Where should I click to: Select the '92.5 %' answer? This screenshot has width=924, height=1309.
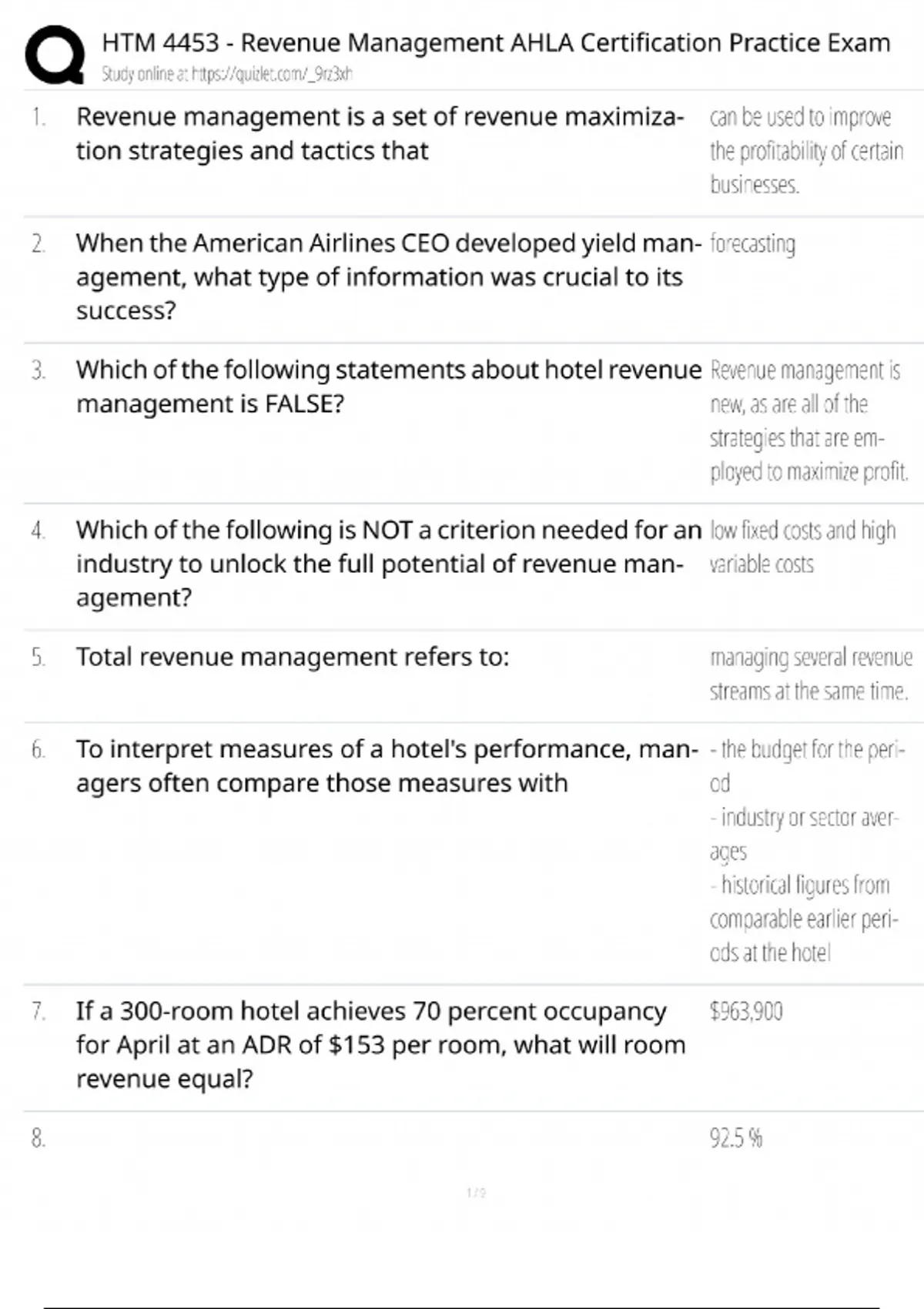[735, 1137]
